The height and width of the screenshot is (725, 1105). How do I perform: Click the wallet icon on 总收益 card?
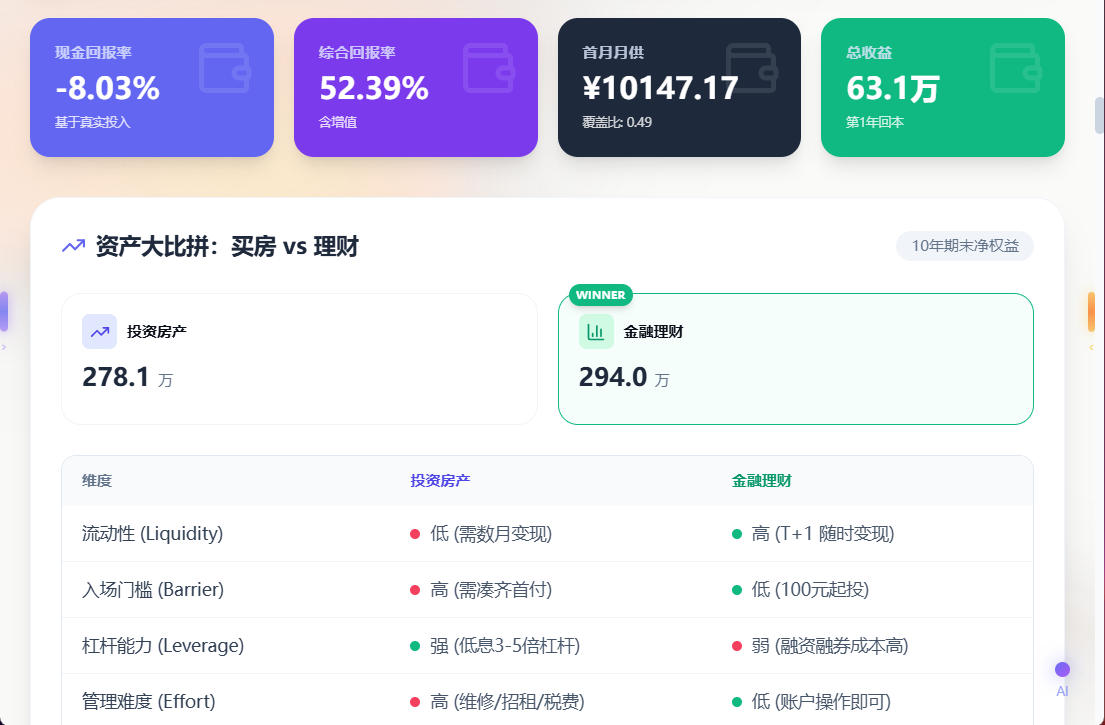pos(1016,68)
